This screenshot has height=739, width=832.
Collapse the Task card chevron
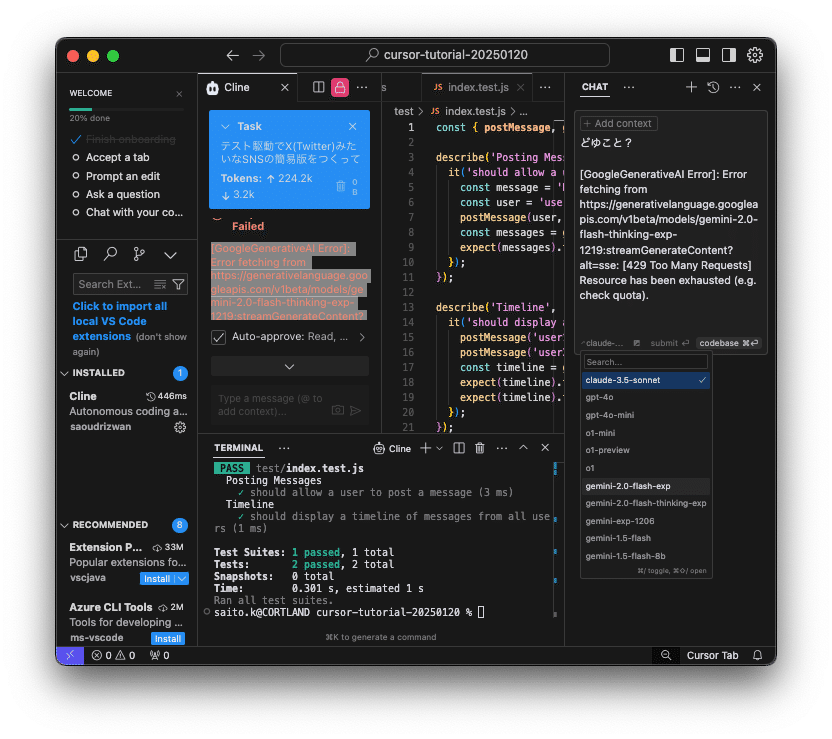click(225, 126)
